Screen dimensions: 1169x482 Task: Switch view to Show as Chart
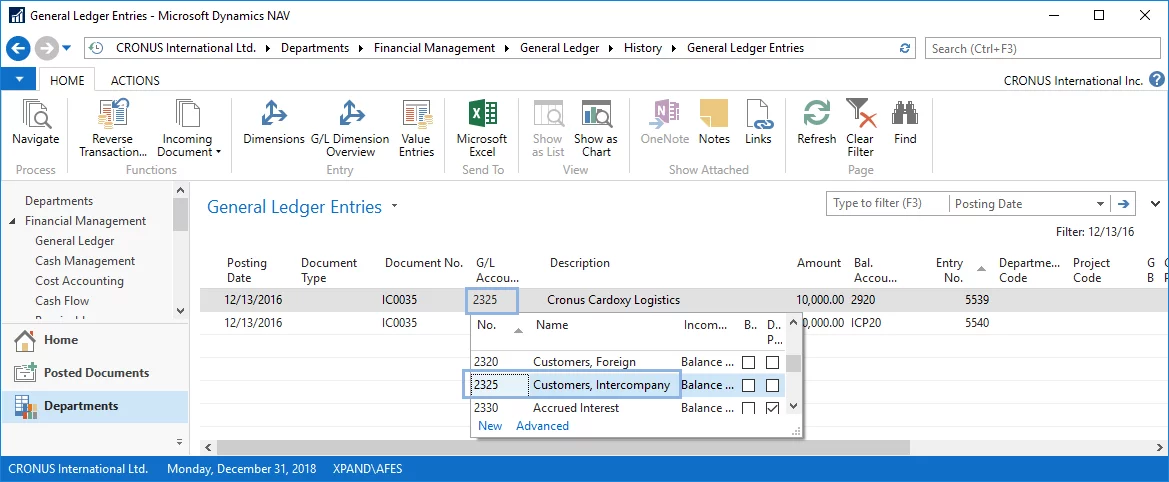[x=596, y=117]
